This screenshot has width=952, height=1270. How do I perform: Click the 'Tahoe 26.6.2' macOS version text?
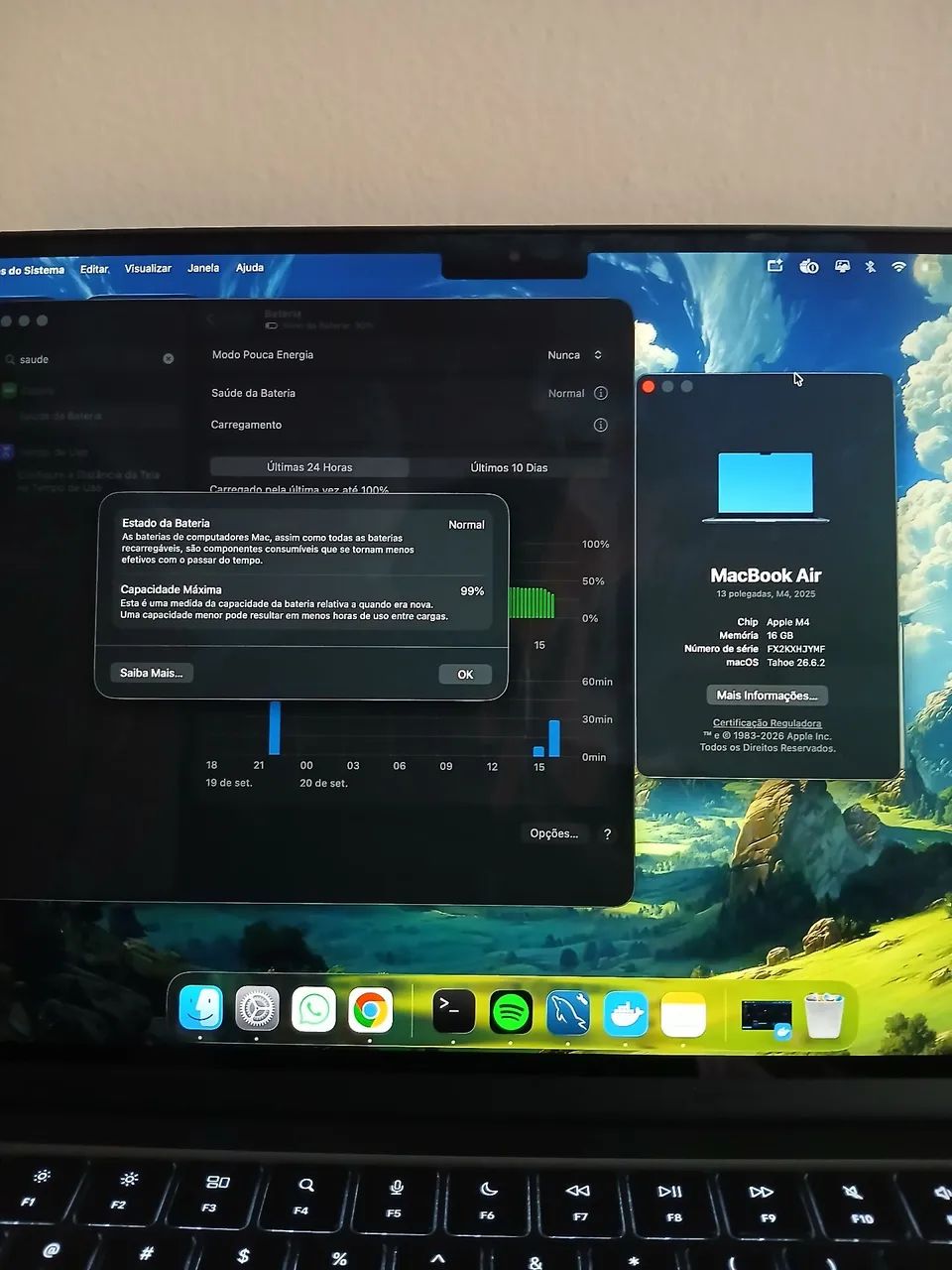point(795,663)
